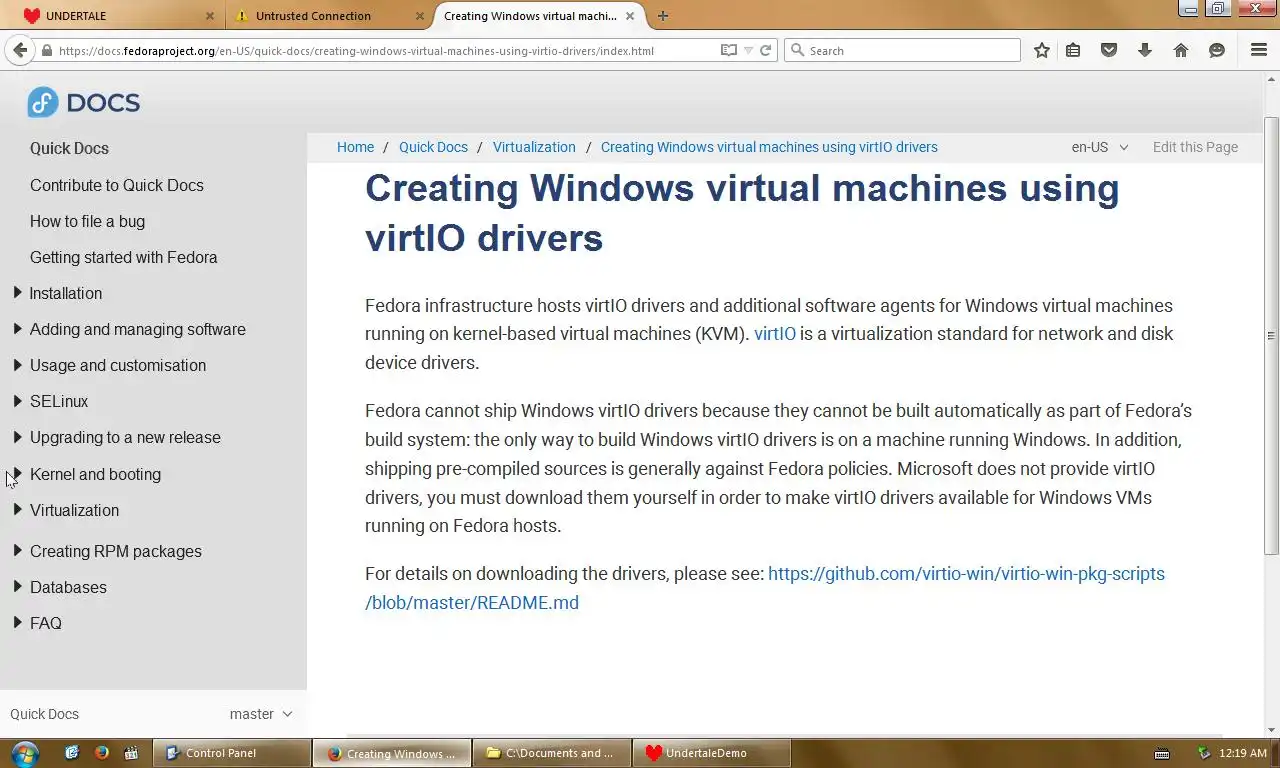
Task: Open Getting started with Fedora
Action: tap(123, 257)
